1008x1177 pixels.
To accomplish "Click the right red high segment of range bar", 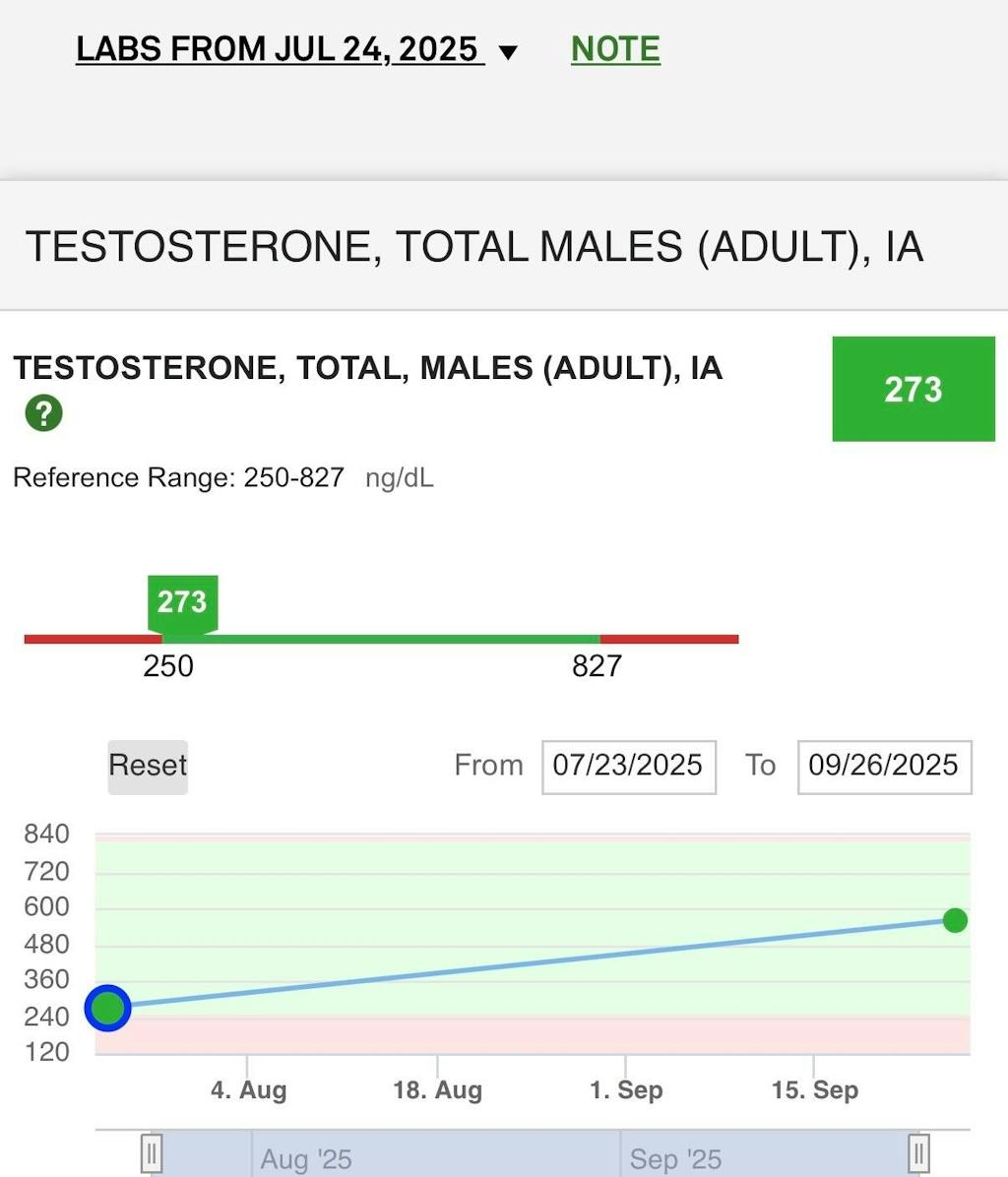I will pos(669,640).
